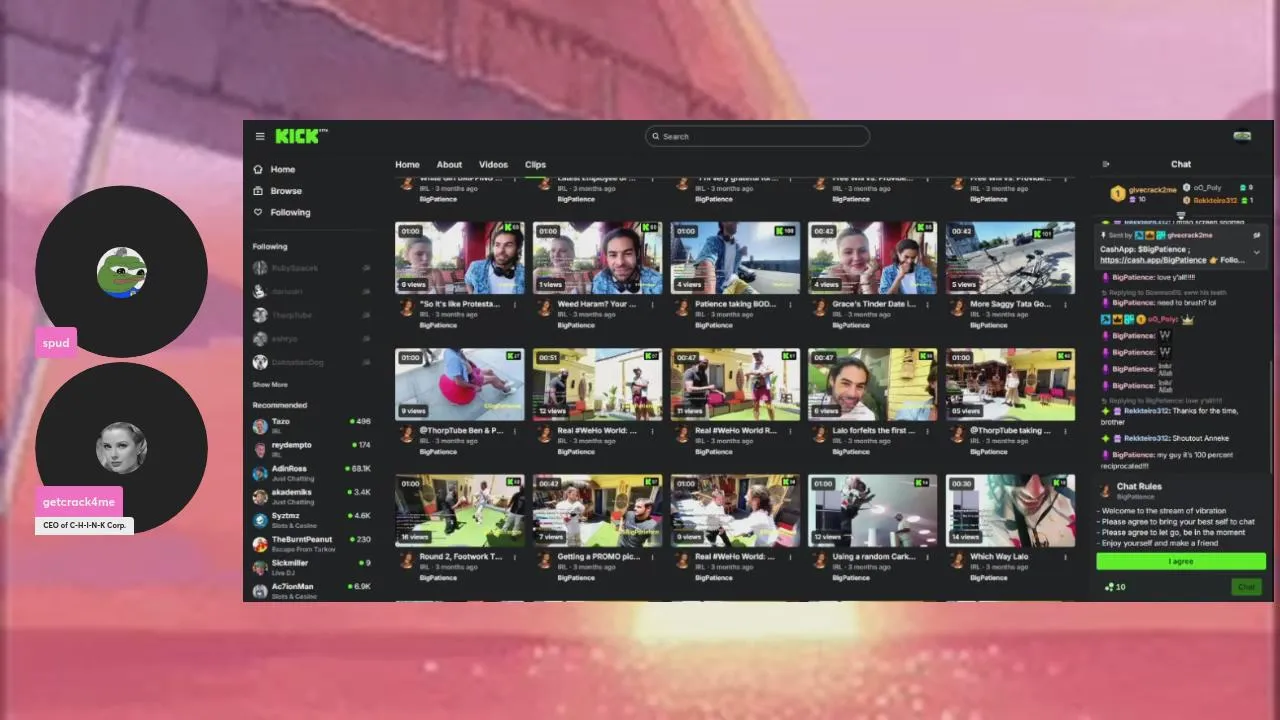This screenshot has width=1280, height=720.
Task: Switch to About tab
Action: 449,165
